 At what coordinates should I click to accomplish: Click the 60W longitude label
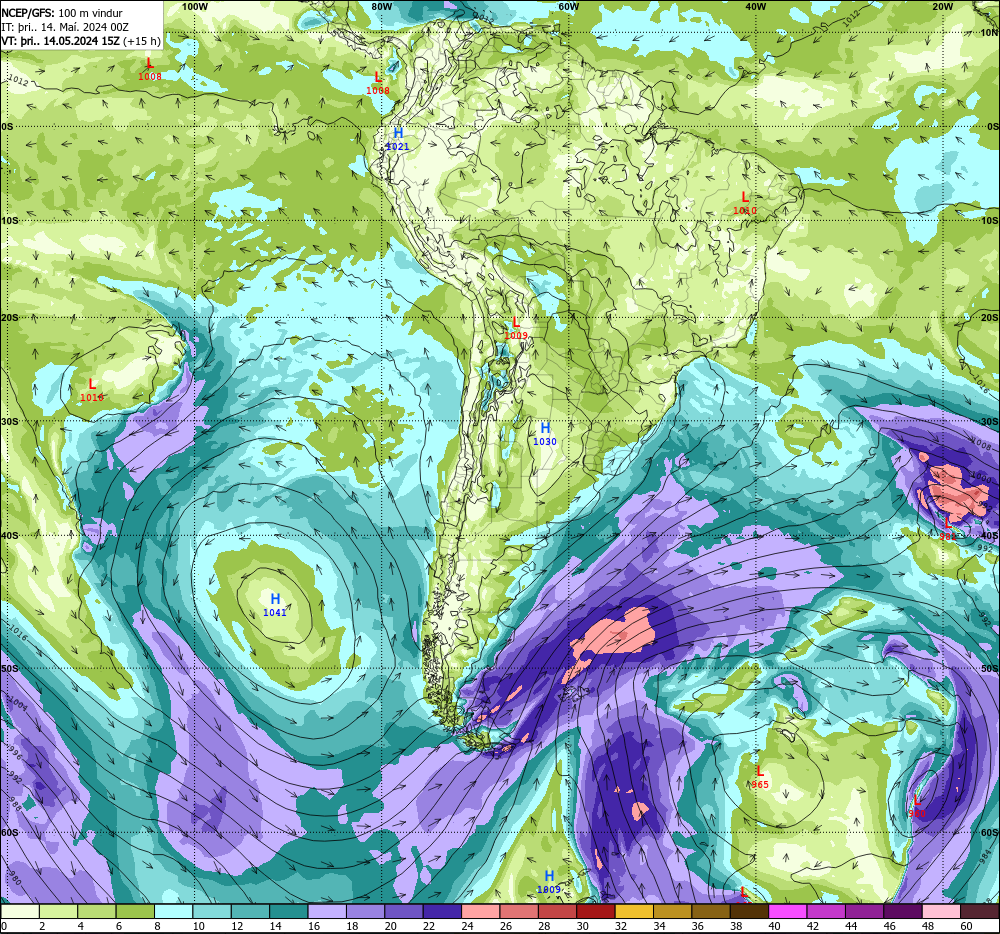click(x=568, y=6)
